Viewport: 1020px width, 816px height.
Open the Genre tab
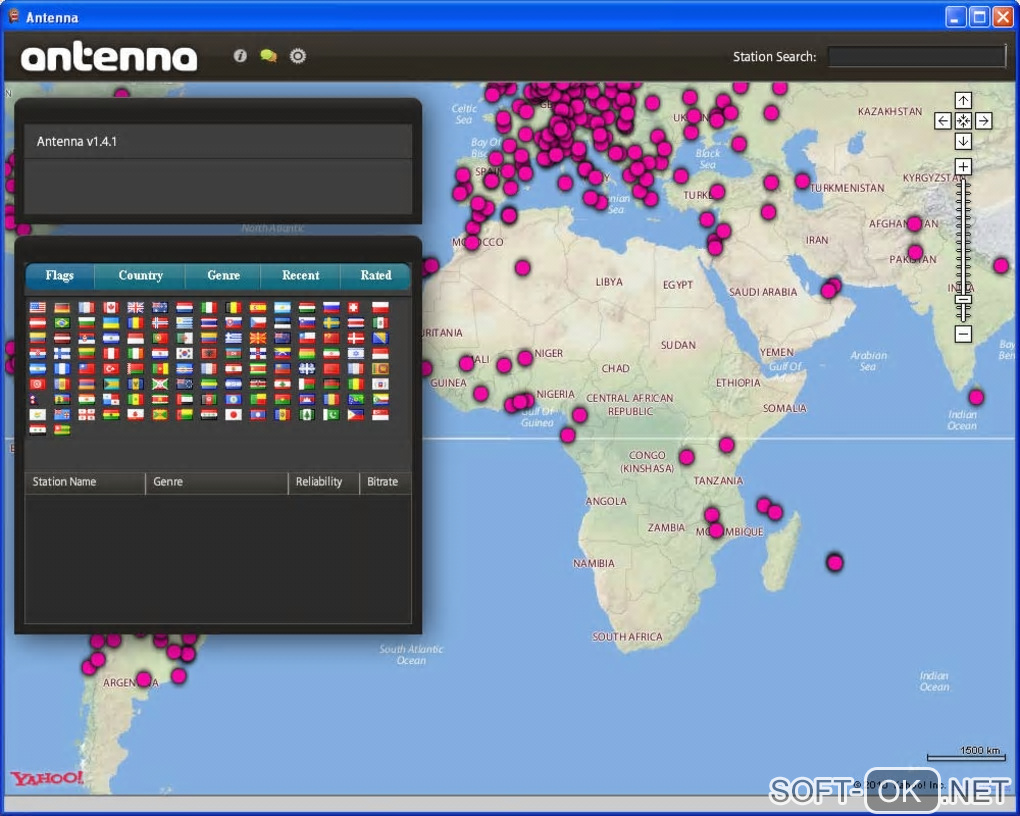click(x=223, y=276)
